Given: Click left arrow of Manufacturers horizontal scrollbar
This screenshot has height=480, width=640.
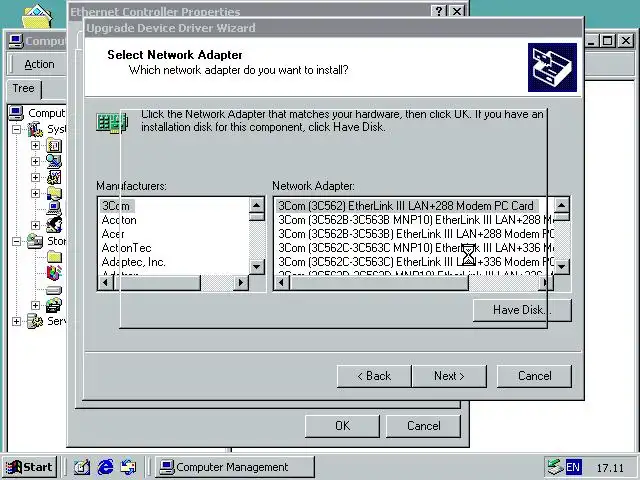Looking at the screenshot, I should click(x=106, y=282).
